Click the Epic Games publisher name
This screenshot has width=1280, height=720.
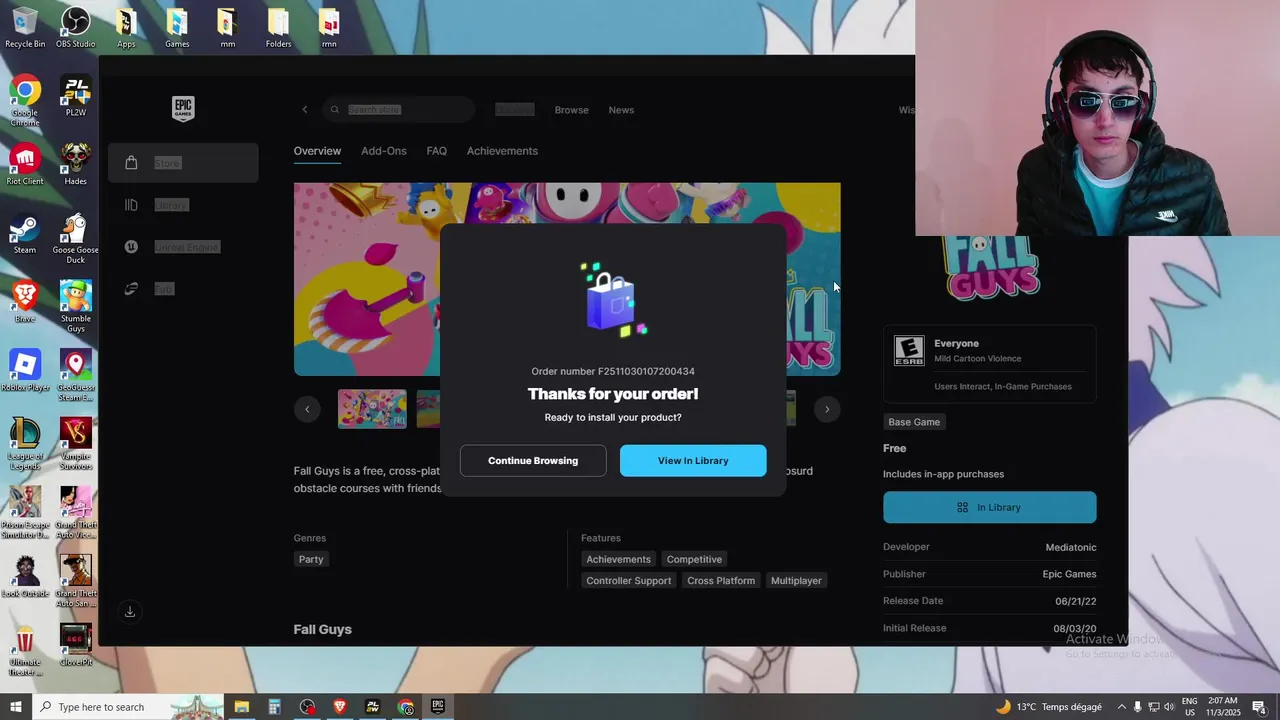point(1070,574)
